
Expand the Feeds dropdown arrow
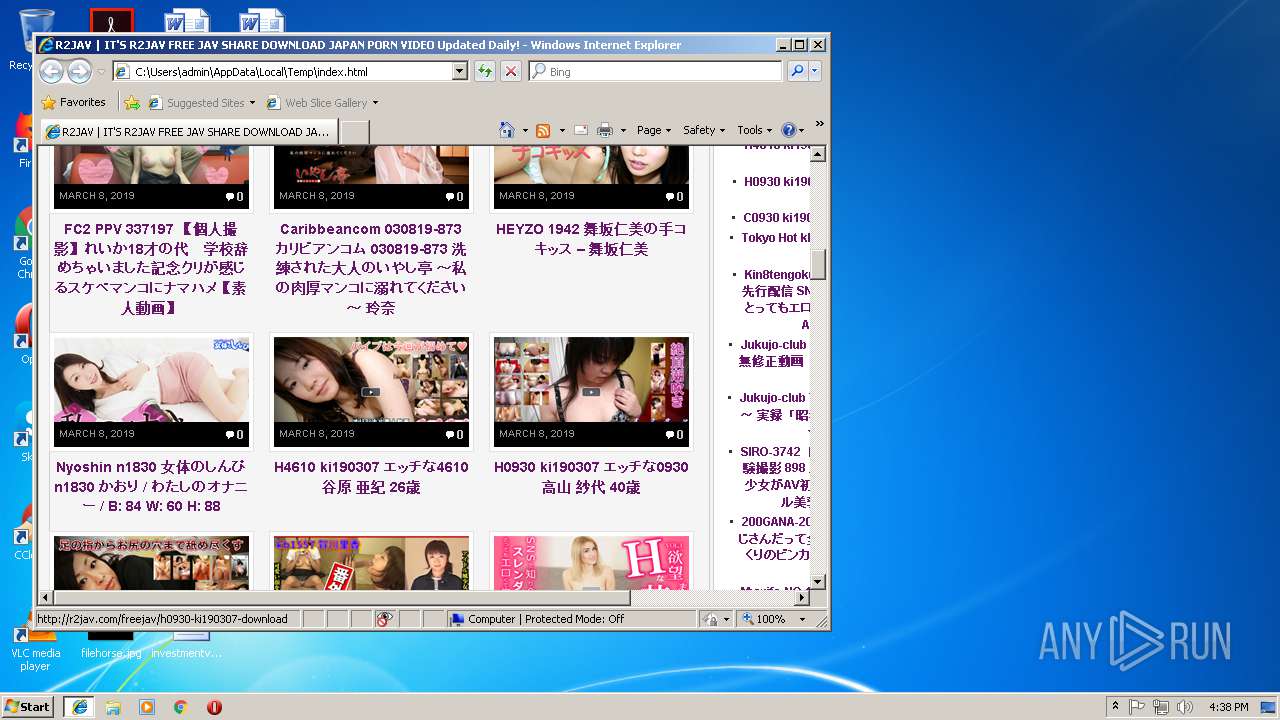tap(561, 130)
